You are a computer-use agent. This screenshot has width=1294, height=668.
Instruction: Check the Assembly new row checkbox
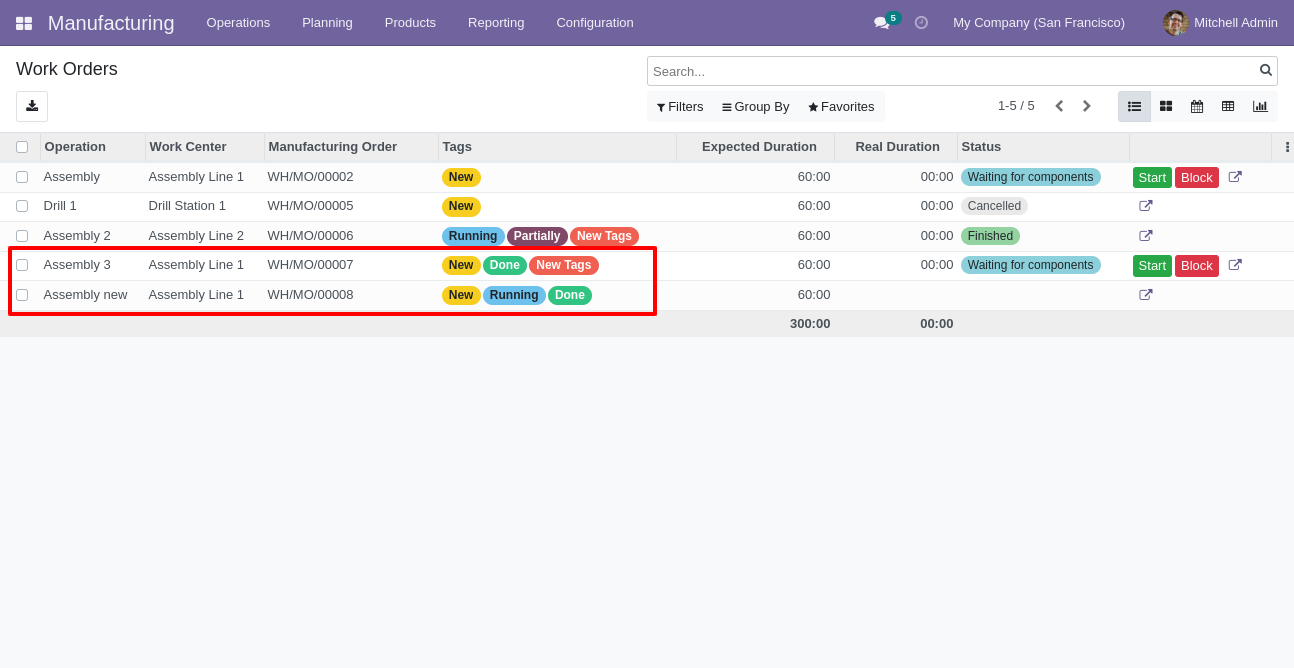(x=22, y=295)
